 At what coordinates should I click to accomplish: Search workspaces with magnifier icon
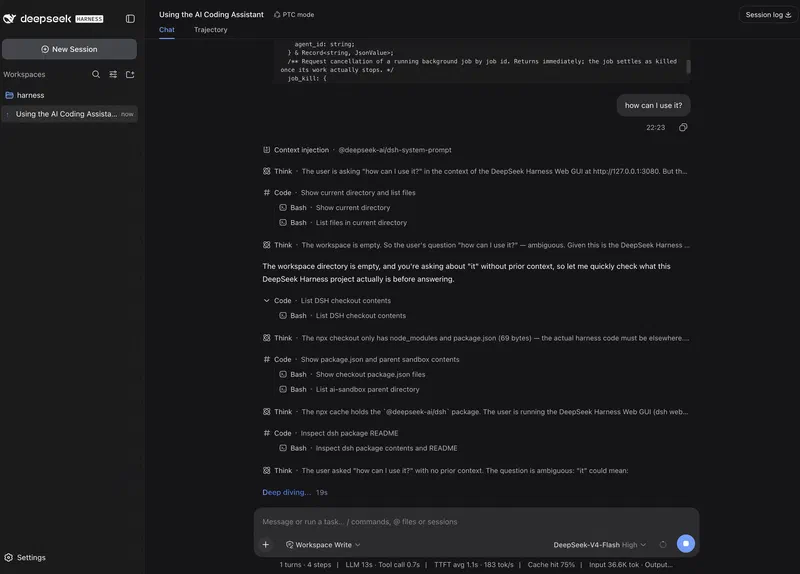pyautogui.click(x=96, y=74)
